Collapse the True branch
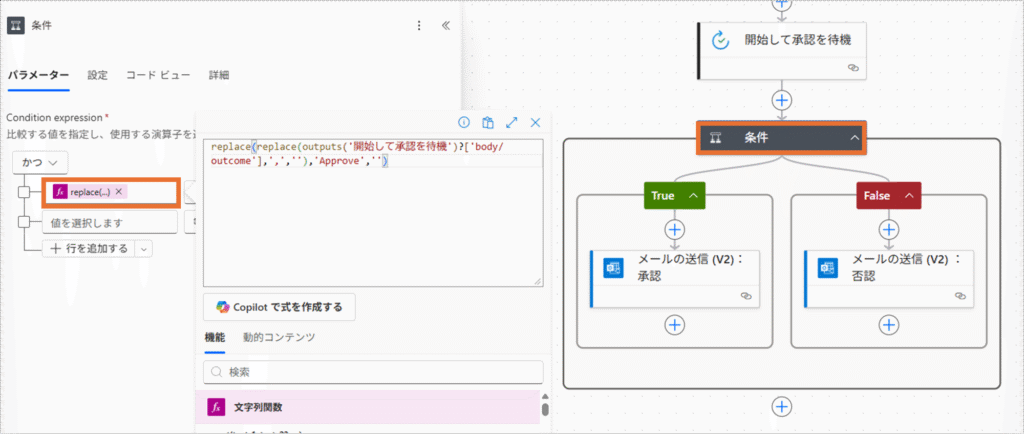This screenshot has height=434, width=1024. click(693, 196)
